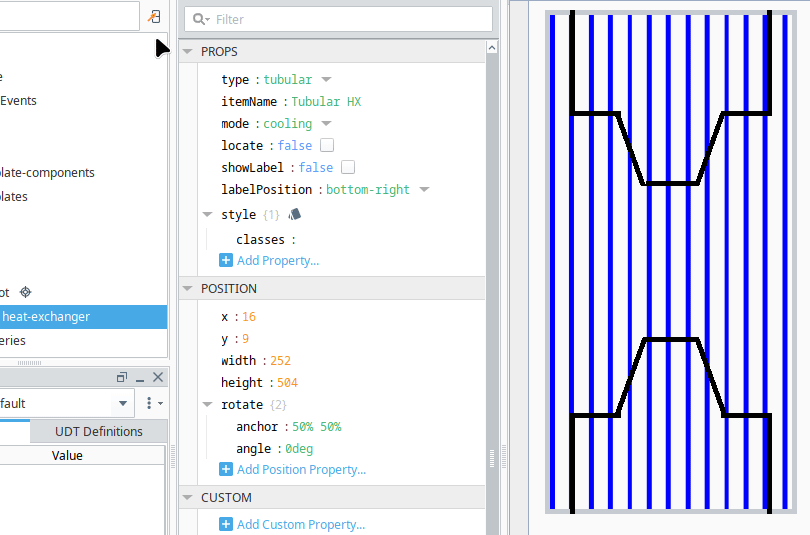This screenshot has width=810, height=535.
Task: Click the plus icon of Add Position Property
Action: coord(226,469)
